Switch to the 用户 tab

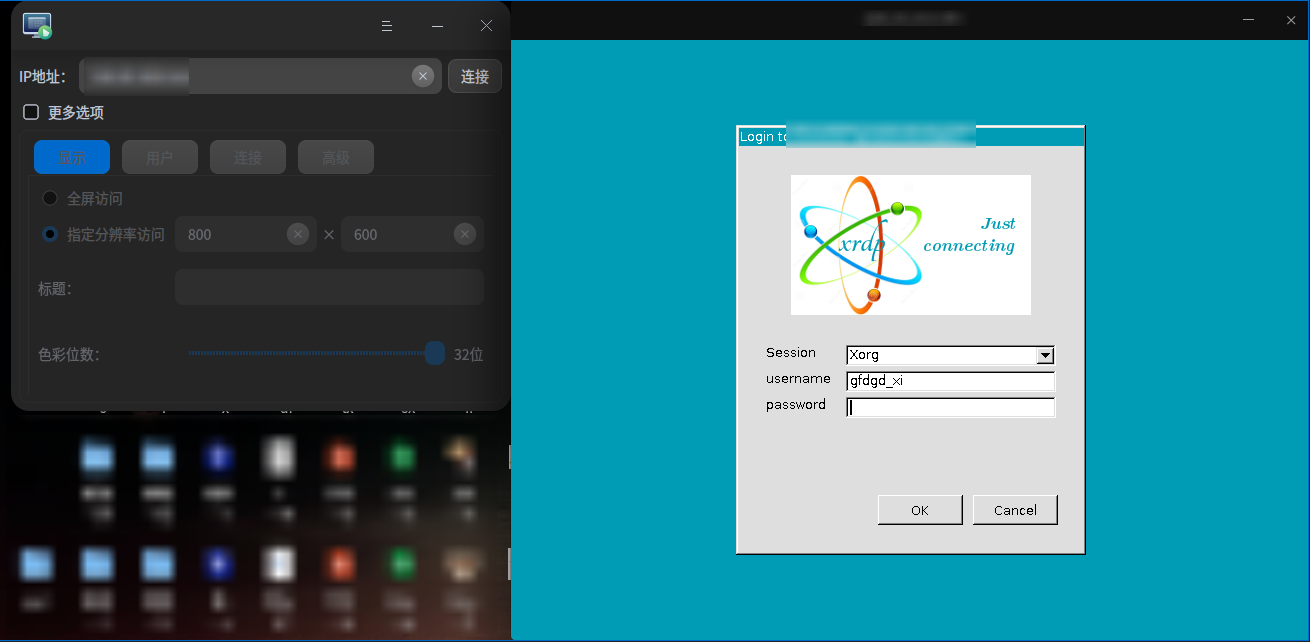point(160,157)
